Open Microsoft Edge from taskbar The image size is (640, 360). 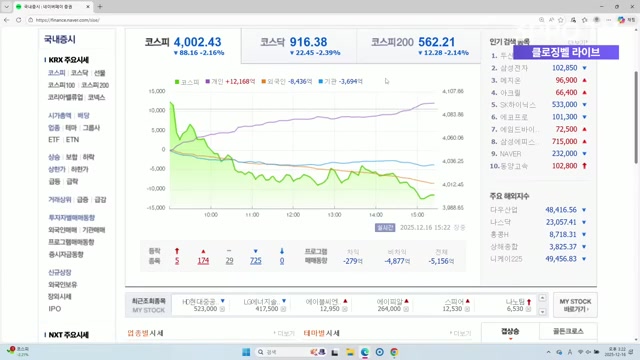pos(364,352)
